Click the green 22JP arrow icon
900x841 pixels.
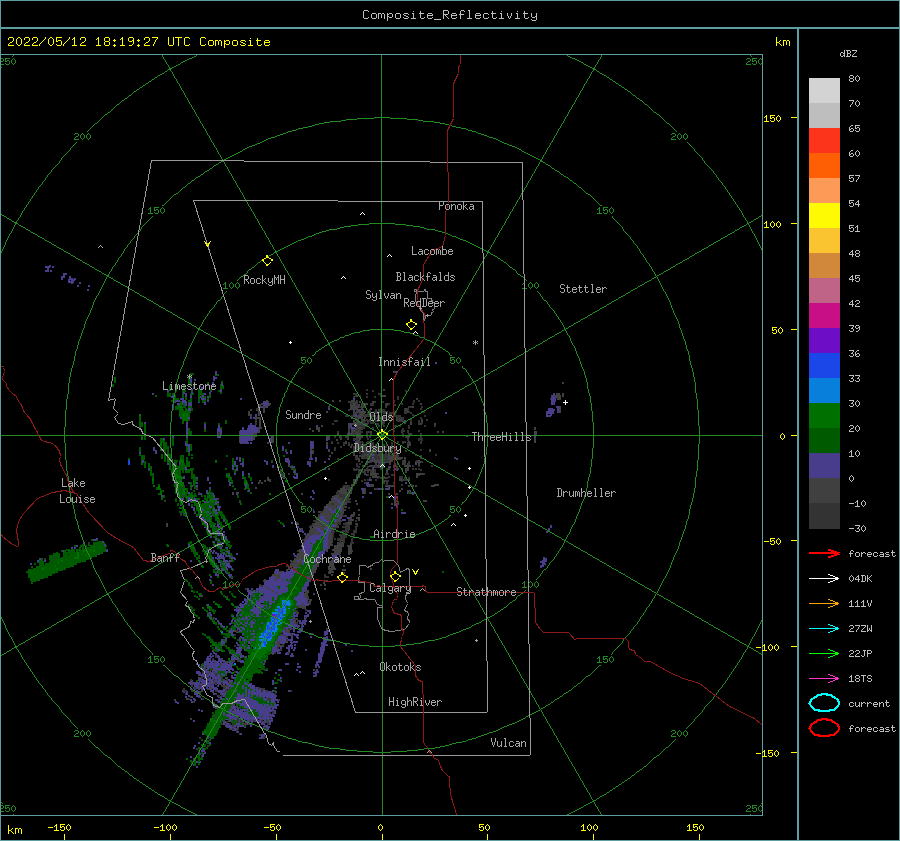pos(824,653)
